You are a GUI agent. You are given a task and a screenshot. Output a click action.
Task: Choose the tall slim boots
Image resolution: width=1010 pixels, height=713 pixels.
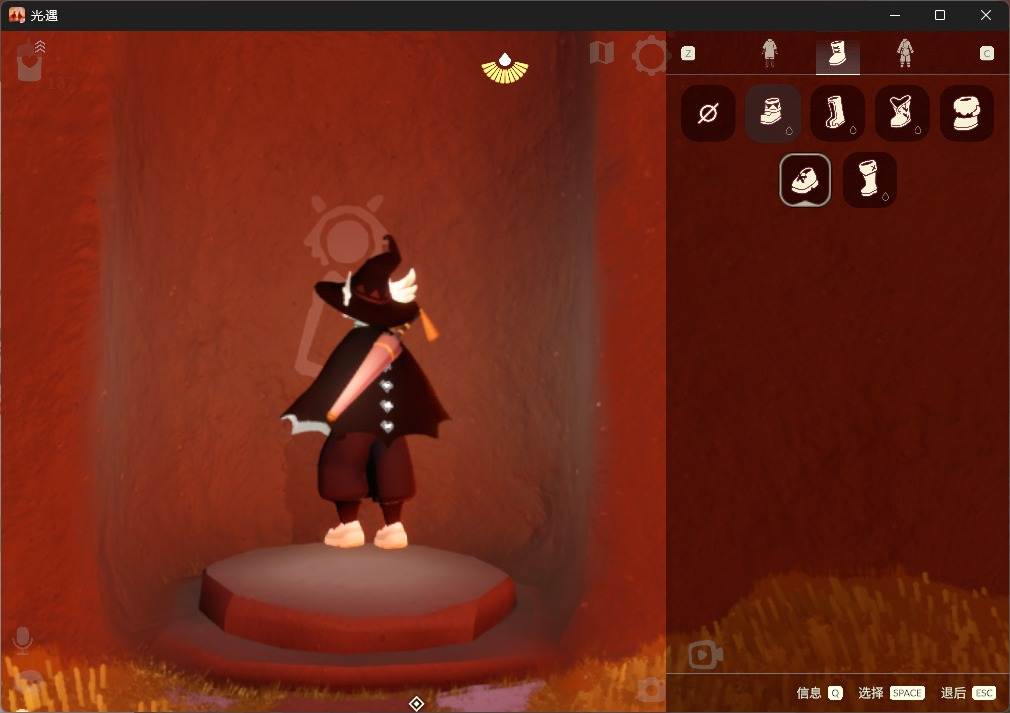click(x=837, y=113)
